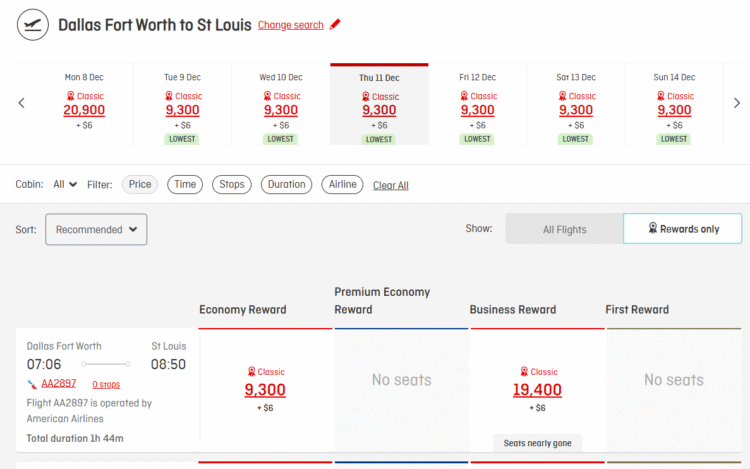The image size is (750, 469).
Task: Click Classic rosette icon under Sat 13 Dec
Action: tap(562, 96)
